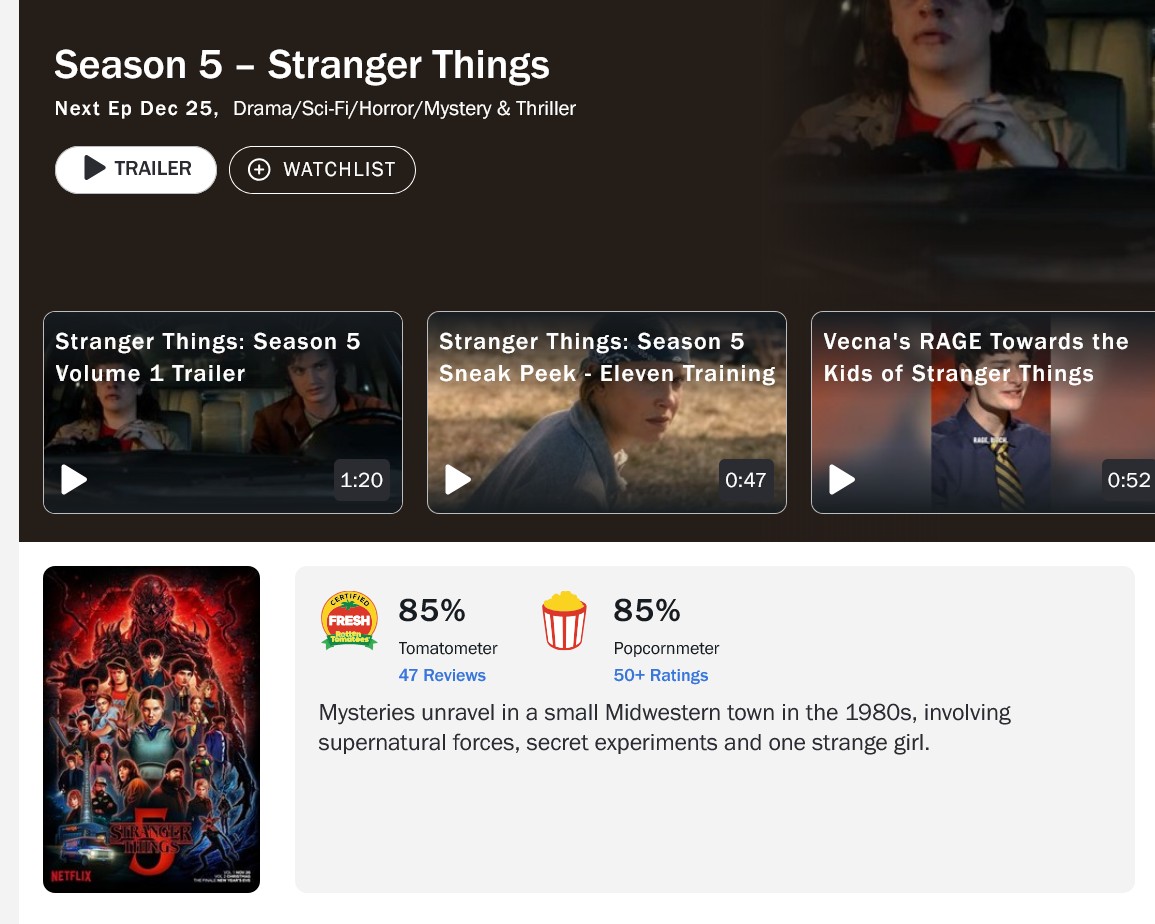The image size is (1155, 924).
Task: Click the popcorn bucket icon
Action: 564,621
